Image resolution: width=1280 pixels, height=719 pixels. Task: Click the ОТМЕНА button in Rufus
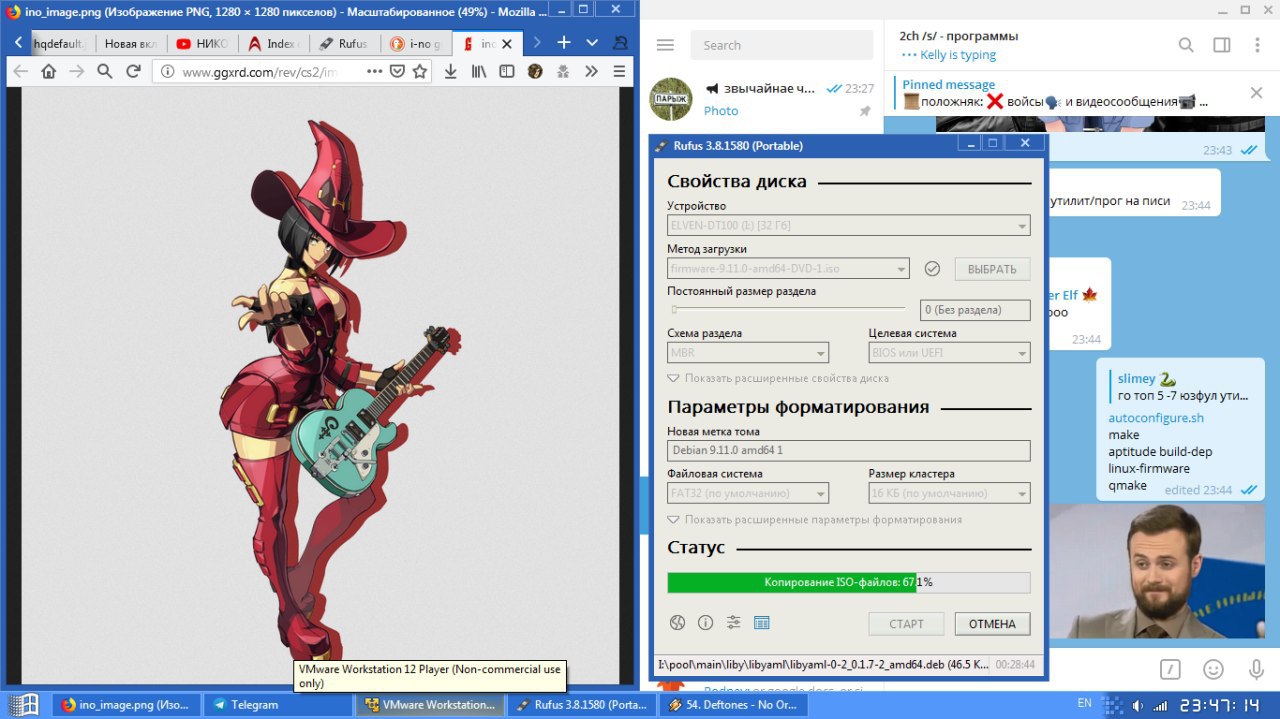(992, 623)
